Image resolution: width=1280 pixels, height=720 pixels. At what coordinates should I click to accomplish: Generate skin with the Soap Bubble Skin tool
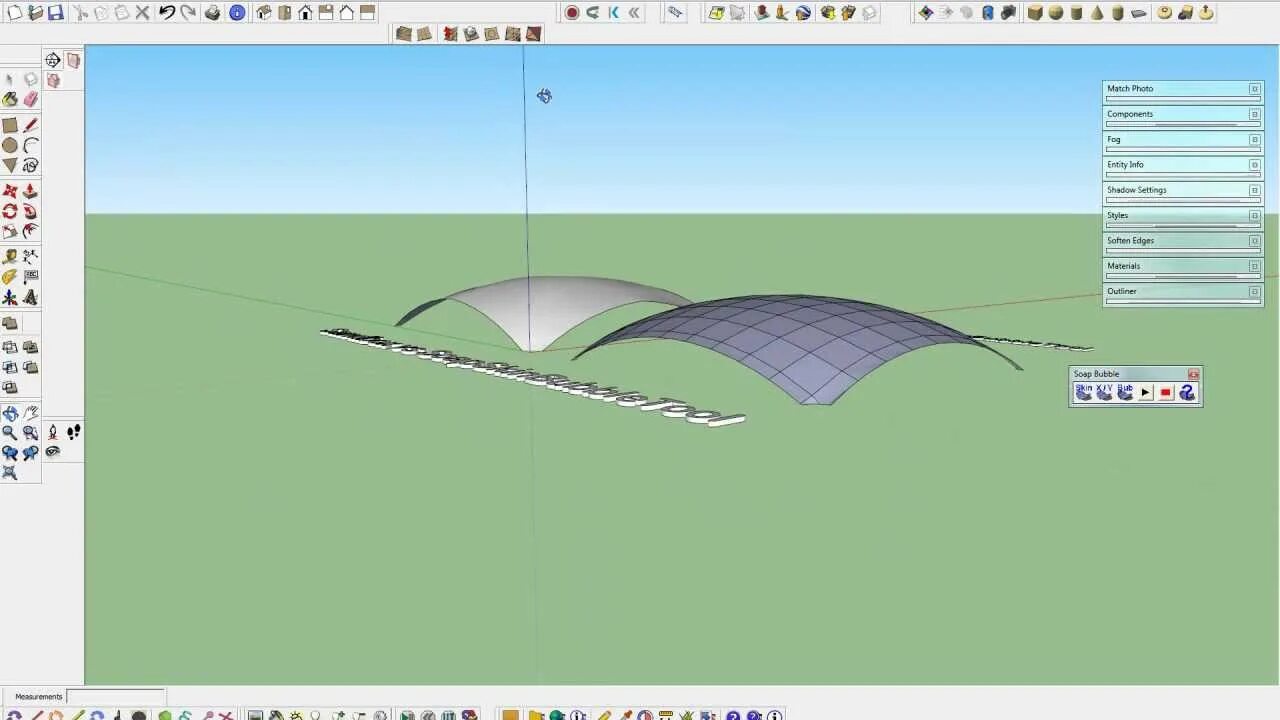coord(1083,392)
